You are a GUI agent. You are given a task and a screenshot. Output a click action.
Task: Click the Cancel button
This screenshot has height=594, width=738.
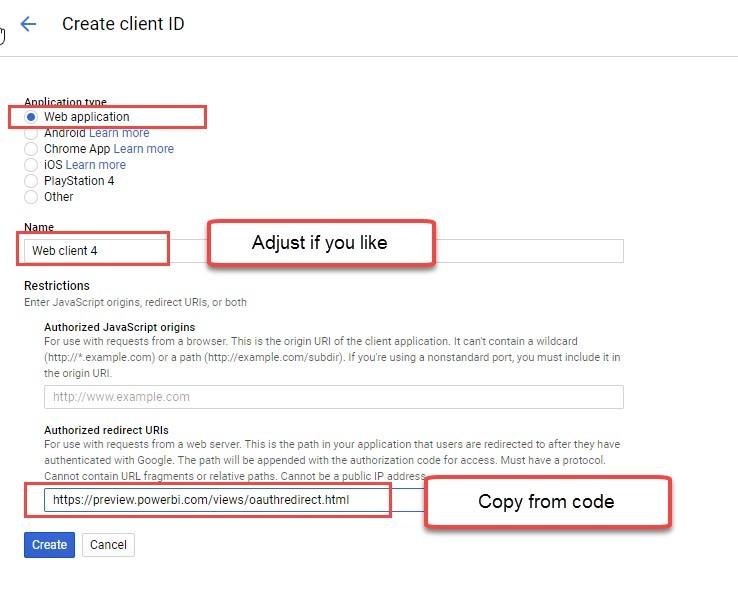tap(108, 545)
